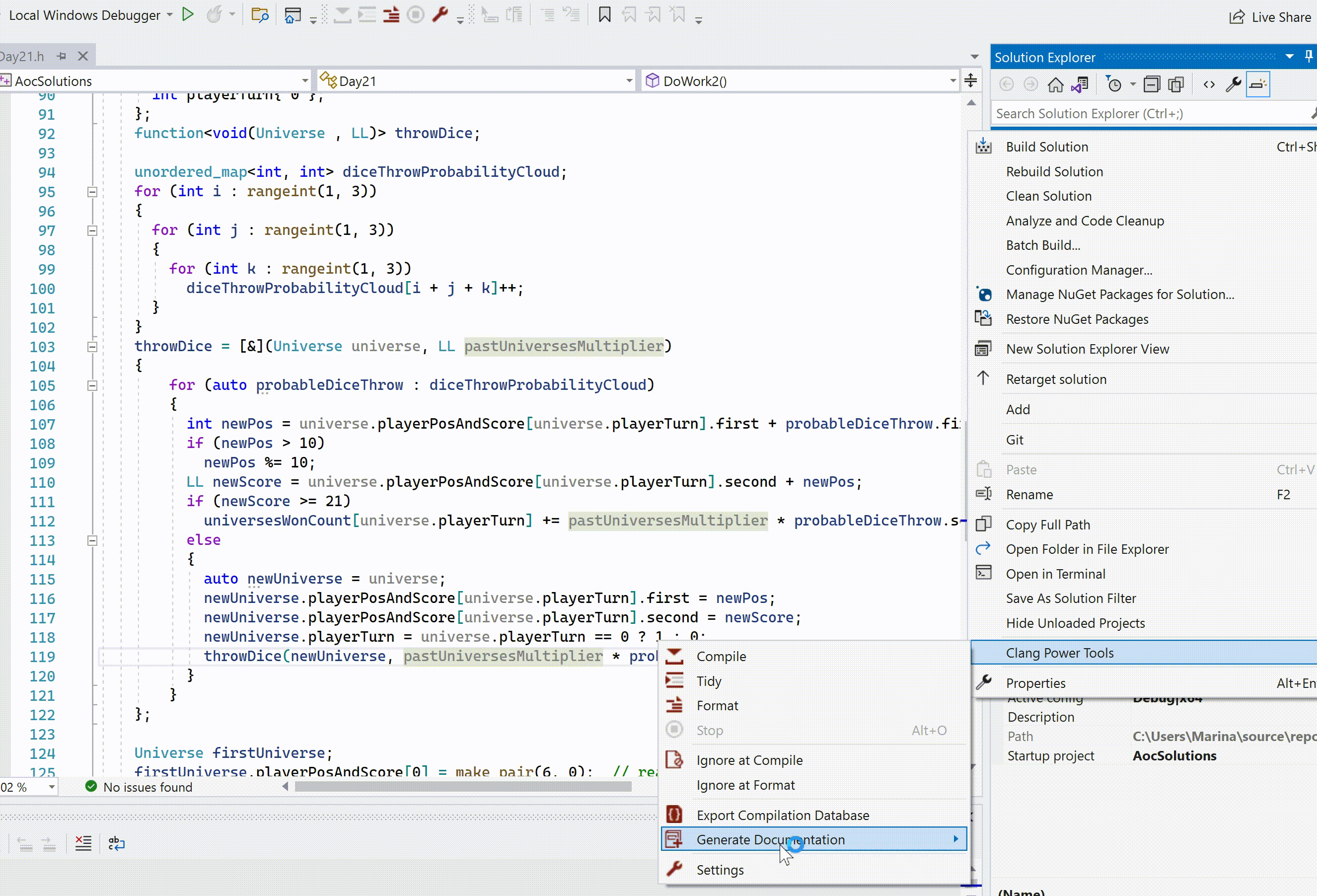1317x896 pixels.
Task: Pin the Day21.h document tab
Action: [61, 56]
